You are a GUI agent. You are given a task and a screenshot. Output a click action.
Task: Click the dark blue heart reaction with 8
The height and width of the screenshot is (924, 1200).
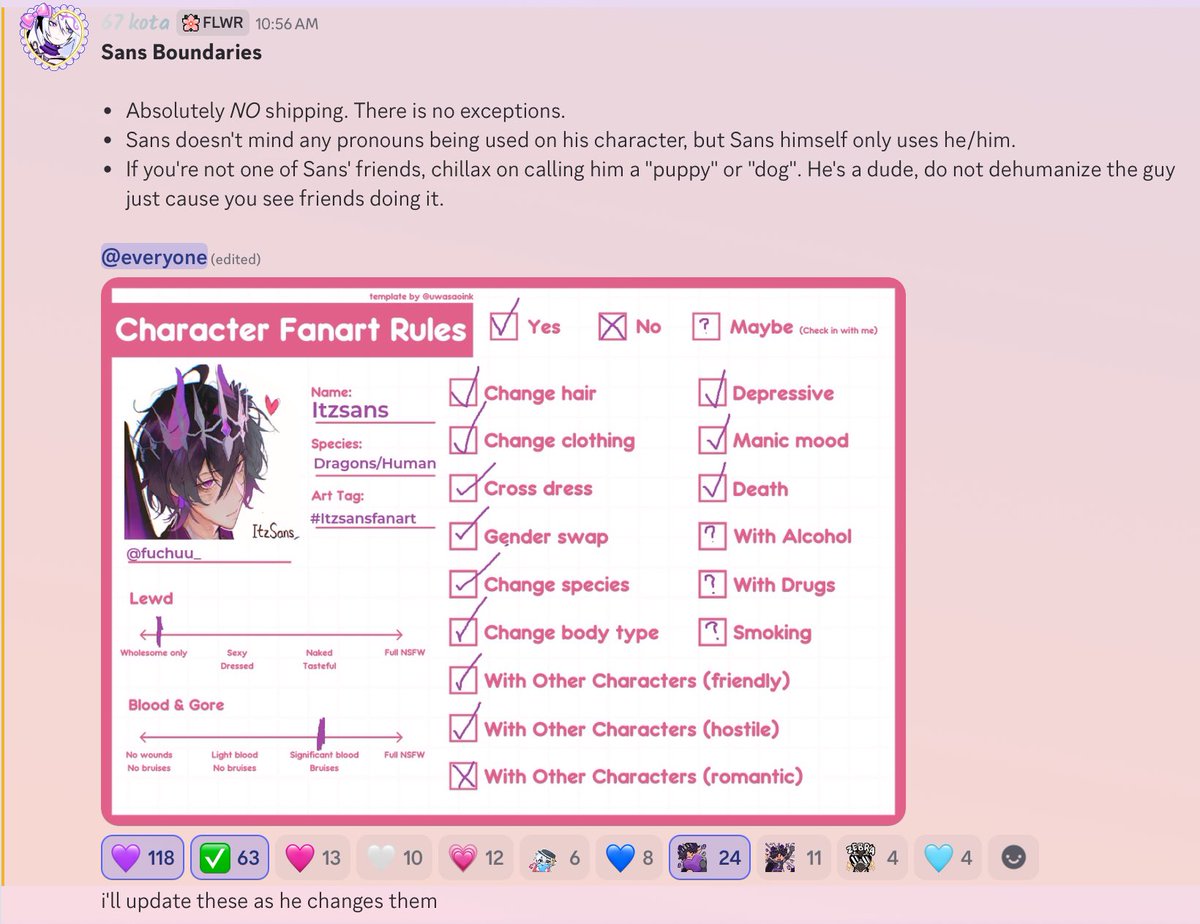[628, 857]
